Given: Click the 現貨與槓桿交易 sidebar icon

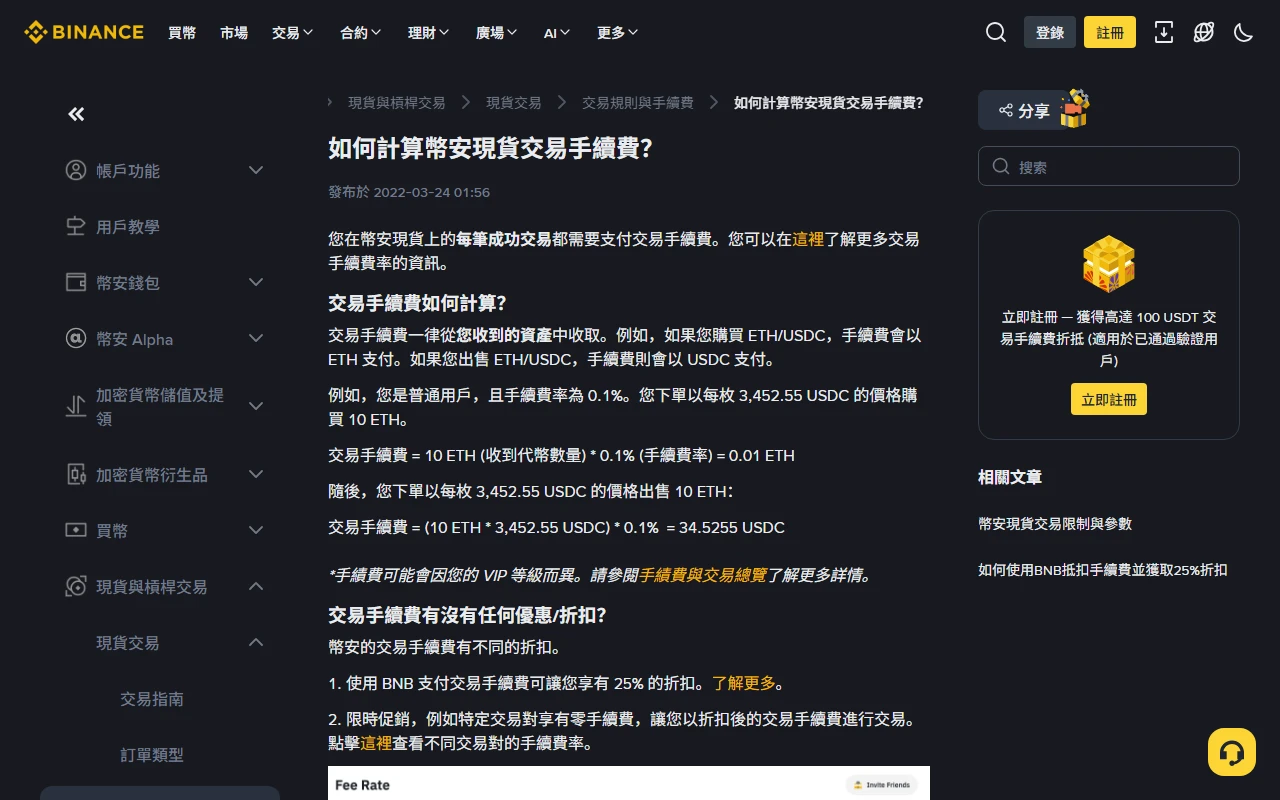Looking at the screenshot, I should tap(76, 586).
